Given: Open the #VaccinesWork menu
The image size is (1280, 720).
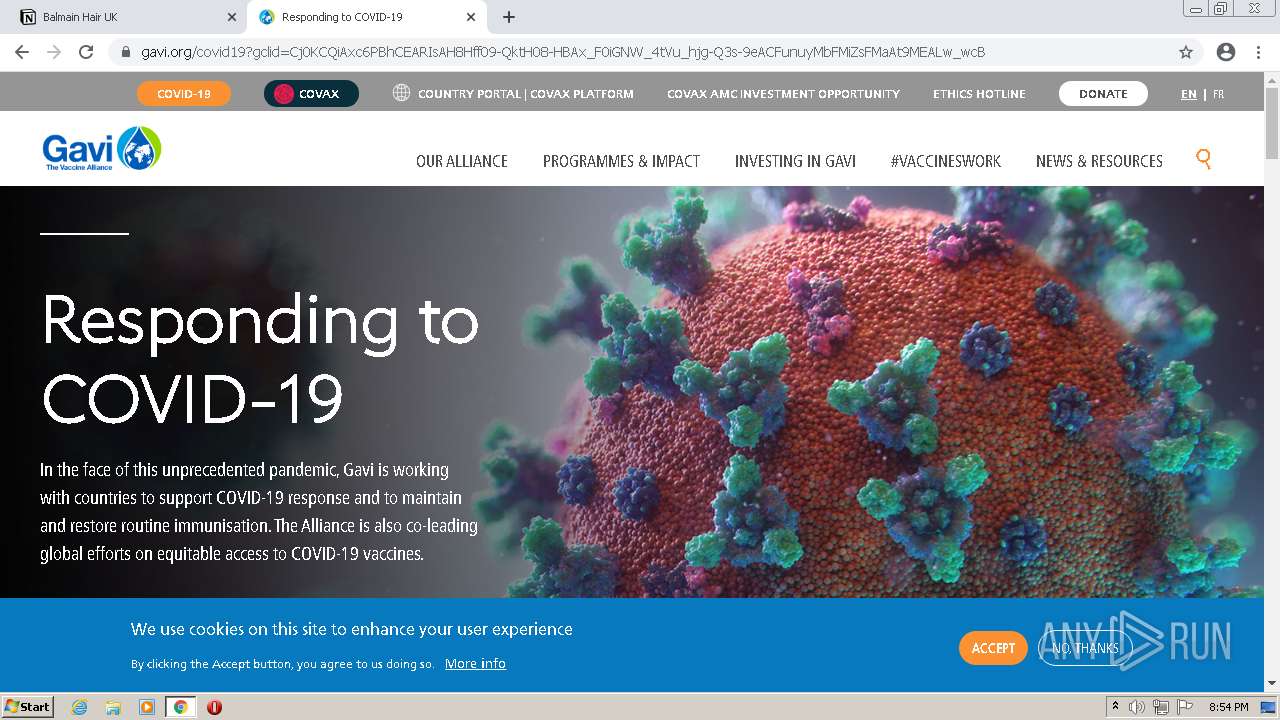Looking at the screenshot, I should click(946, 161).
